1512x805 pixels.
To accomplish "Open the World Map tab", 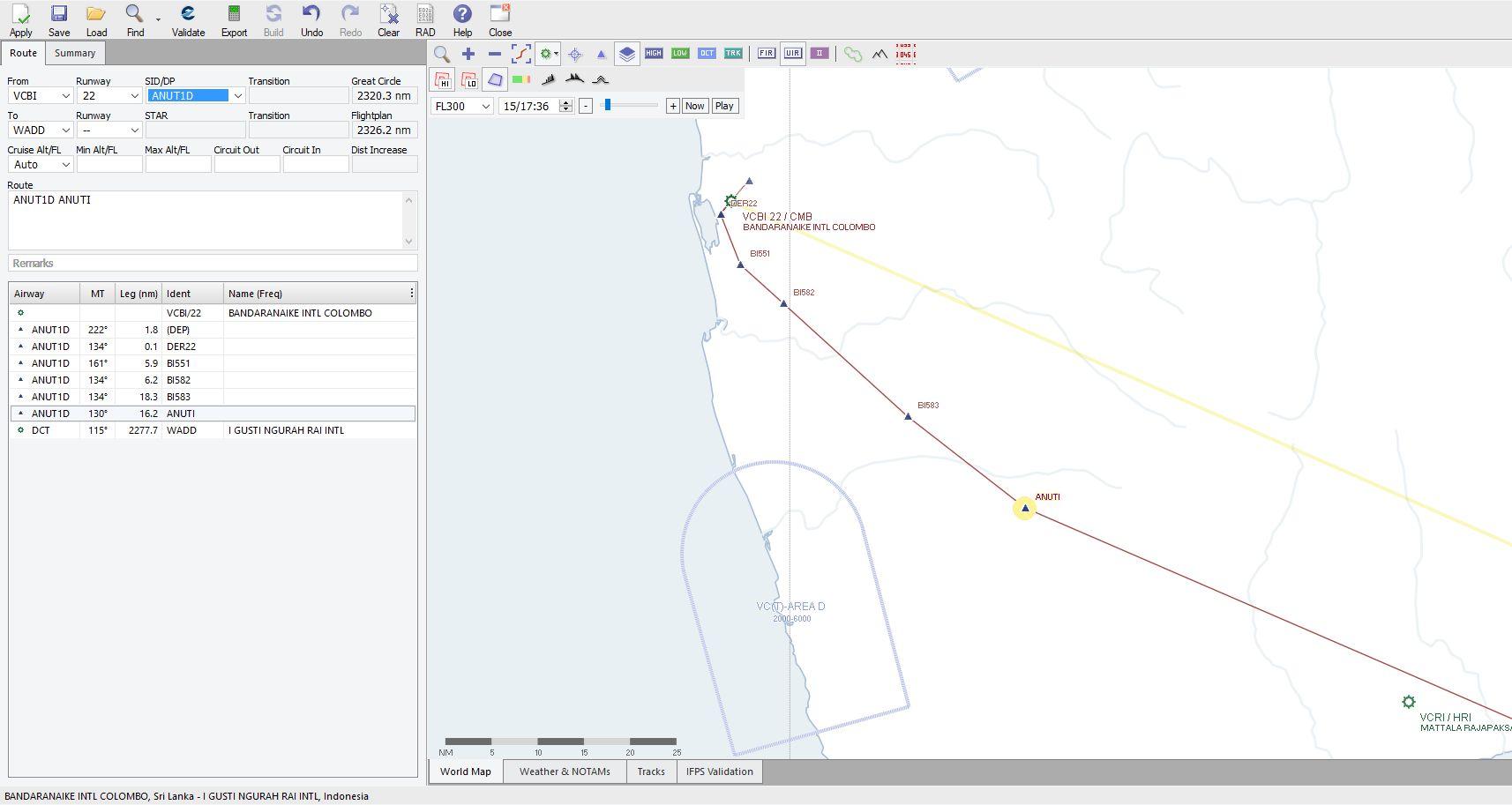I will tap(466, 771).
